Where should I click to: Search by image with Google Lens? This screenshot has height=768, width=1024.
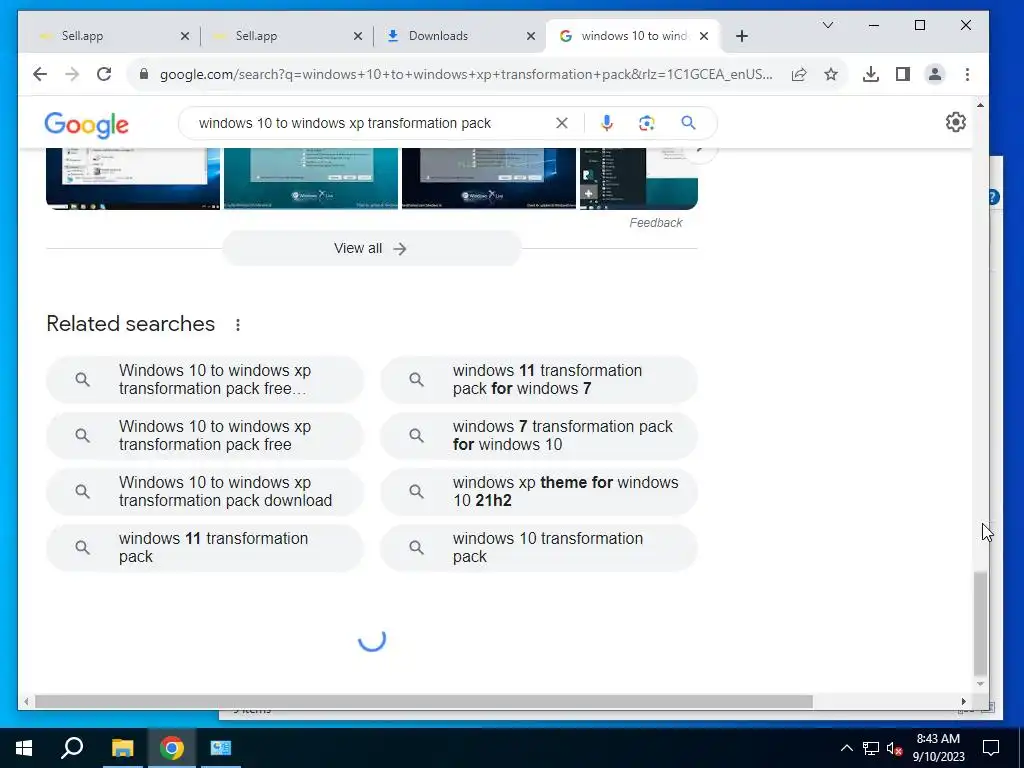point(647,123)
